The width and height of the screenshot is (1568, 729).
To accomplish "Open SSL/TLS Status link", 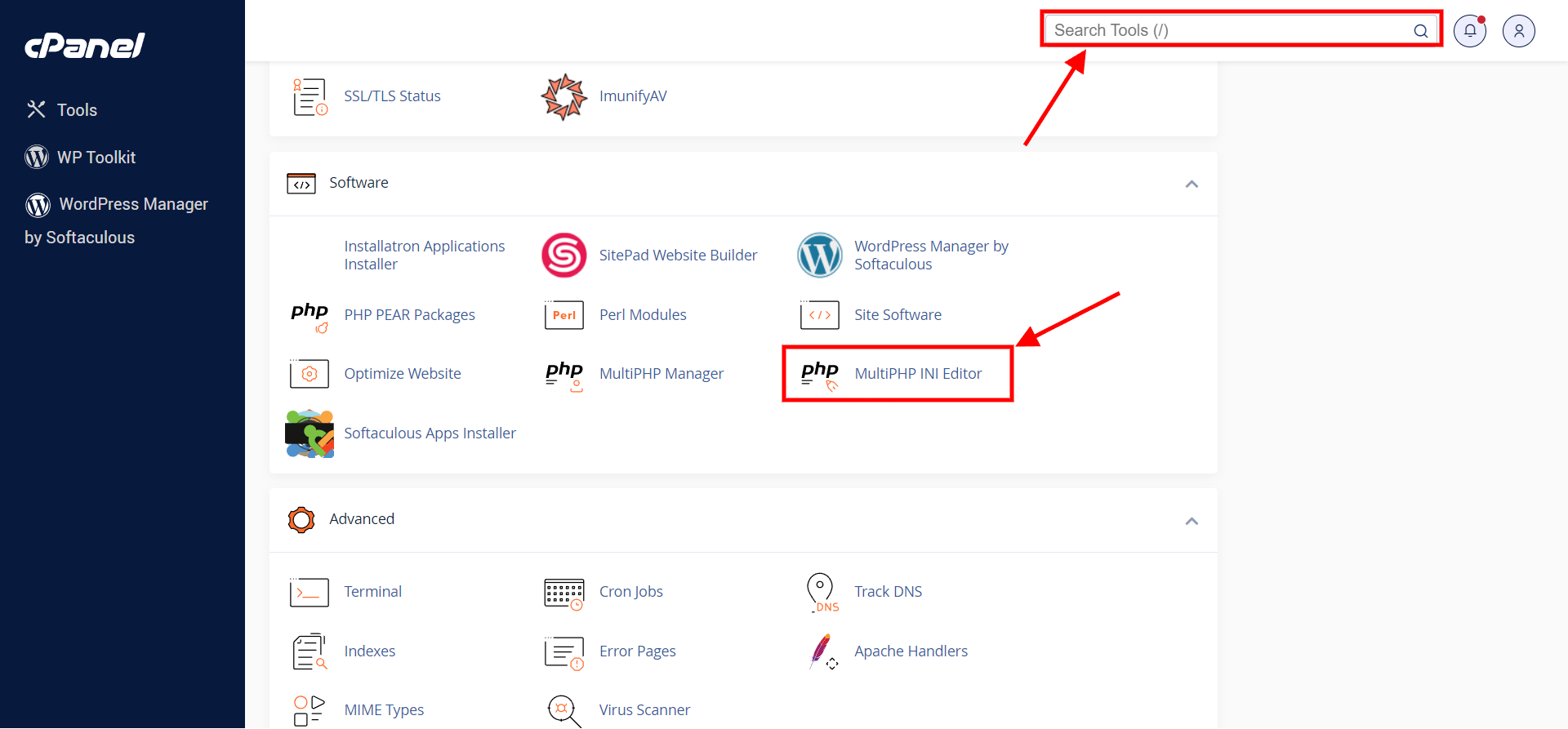I will (392, 96).
